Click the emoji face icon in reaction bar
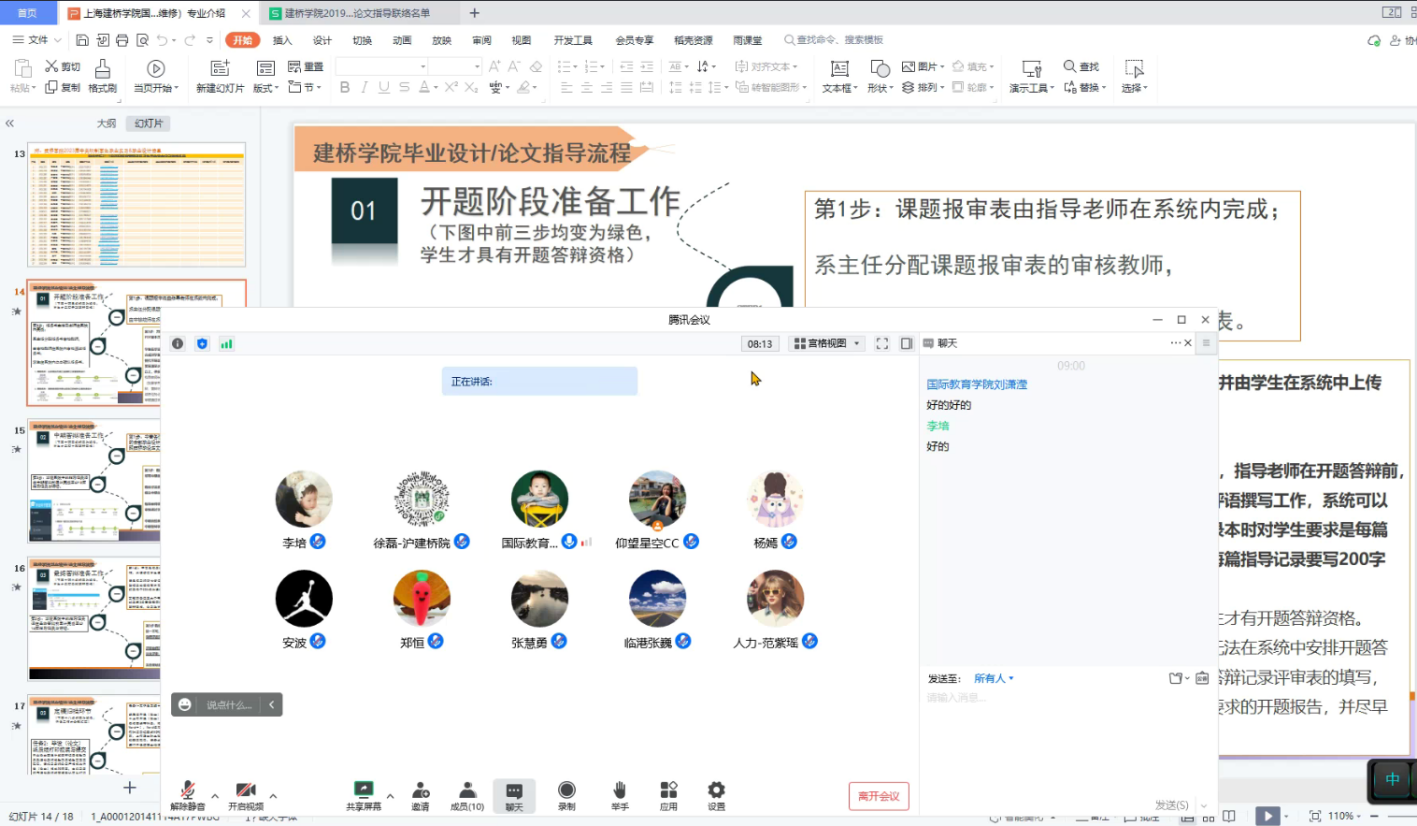This screenshot has height=826, width=1417. tap(185, 705)
